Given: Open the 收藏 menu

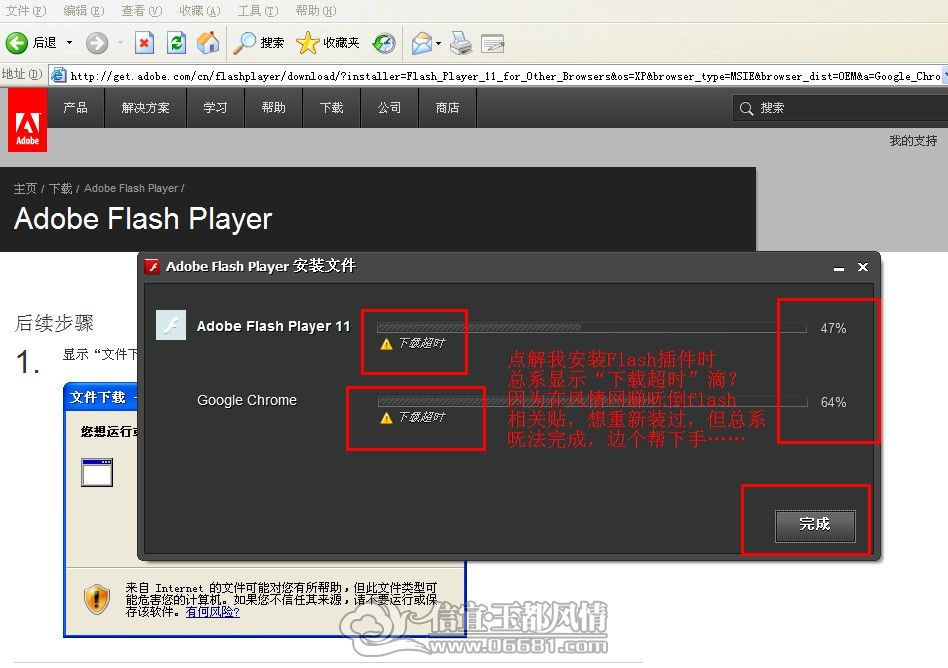Looking at the screenshot, I should click(x=200, y=11).
